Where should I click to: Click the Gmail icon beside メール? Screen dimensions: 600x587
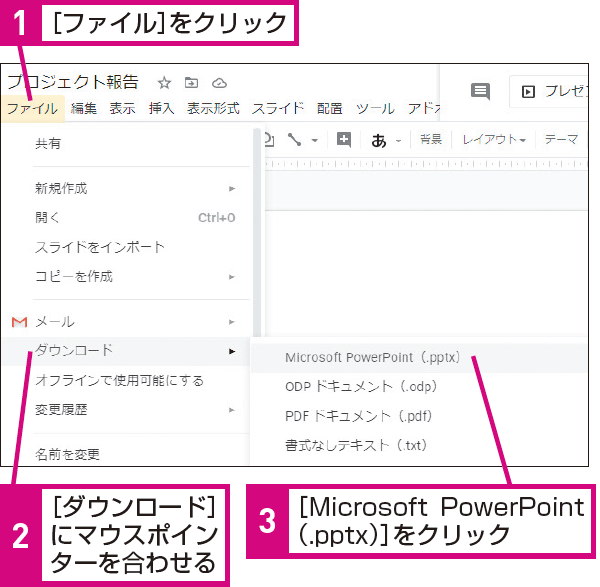19,322
